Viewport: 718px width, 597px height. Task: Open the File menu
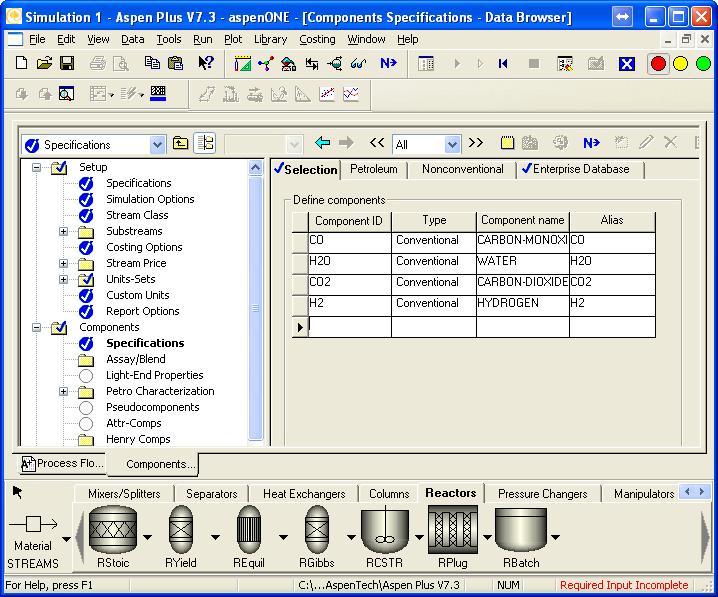click(x=37, y=40)
